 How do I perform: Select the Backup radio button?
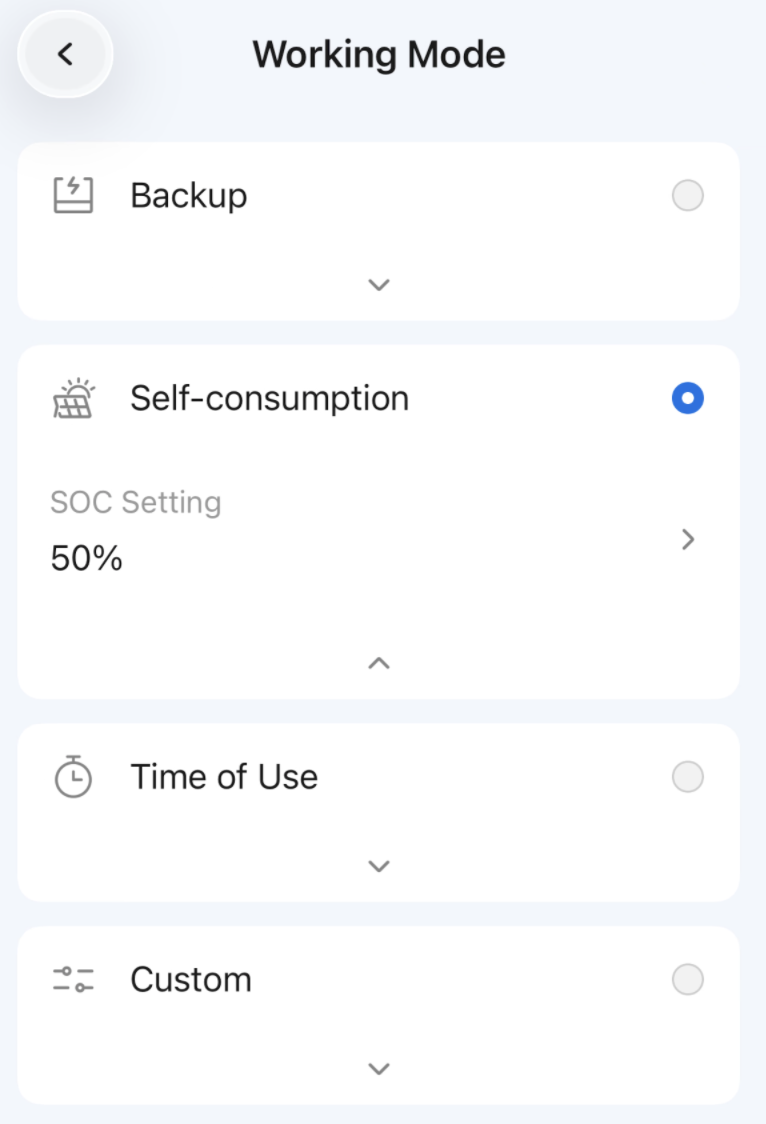688,196
